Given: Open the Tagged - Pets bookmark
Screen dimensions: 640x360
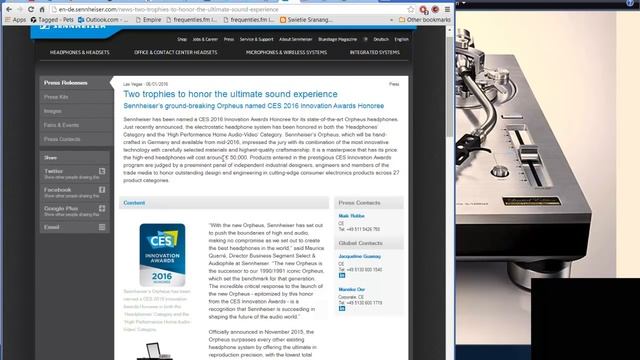Looking at the screenshot, I should (52, 20).
